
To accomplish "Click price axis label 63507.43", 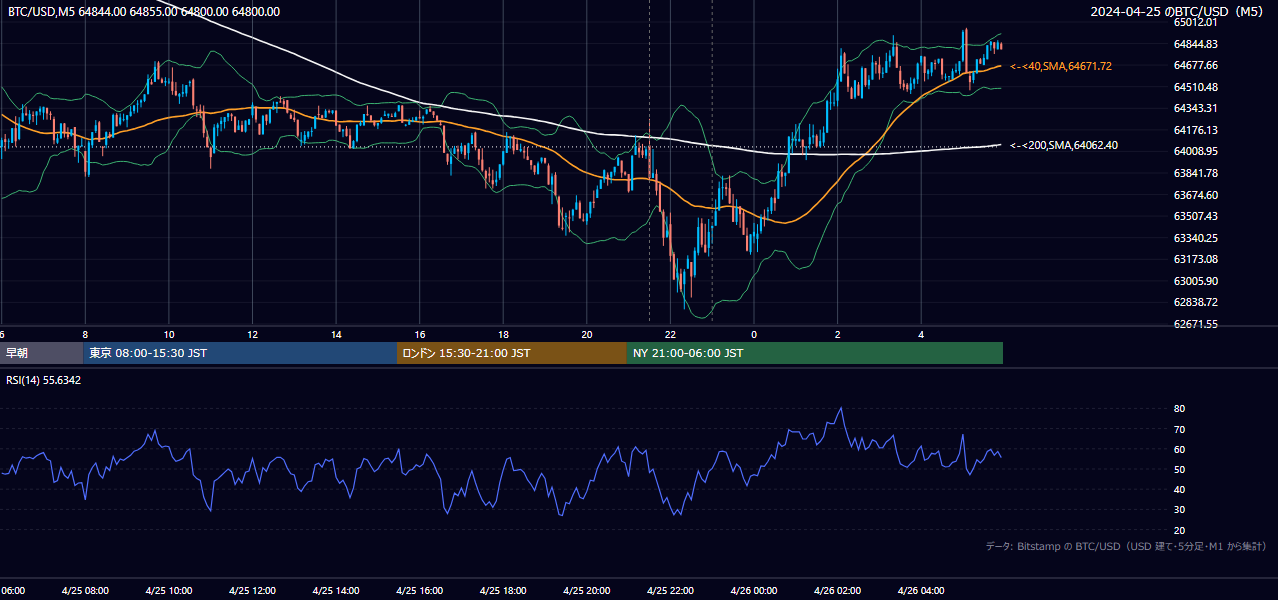I will pos(1195,216).
